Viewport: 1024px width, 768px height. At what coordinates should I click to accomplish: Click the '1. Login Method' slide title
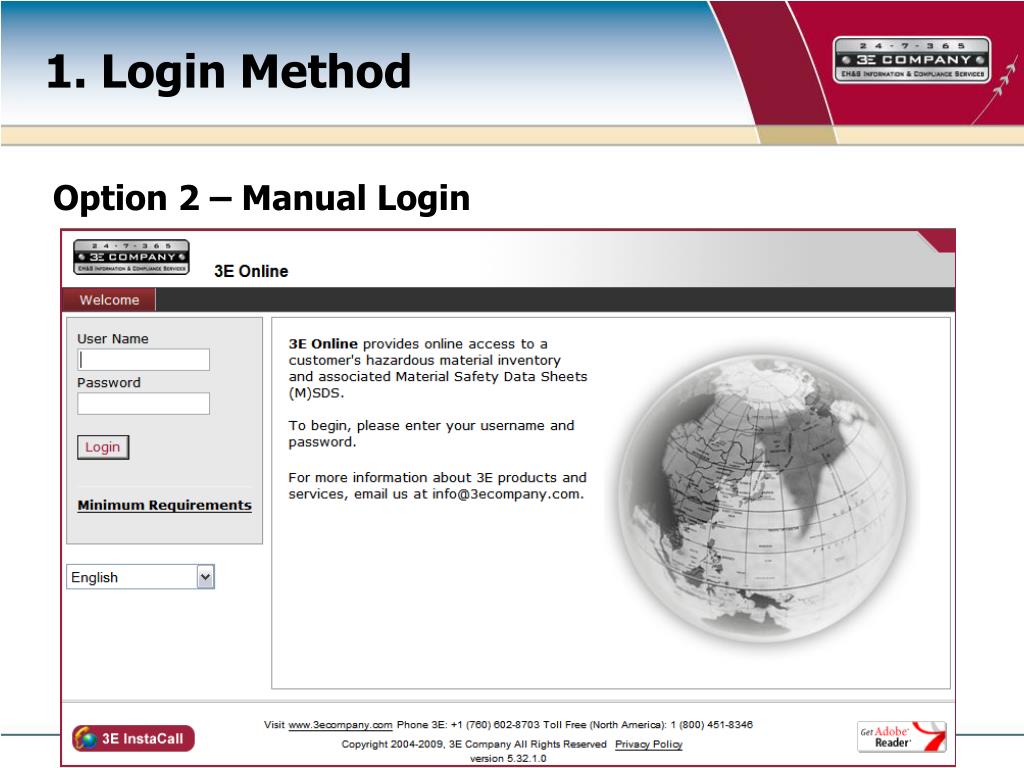[229, 71]
